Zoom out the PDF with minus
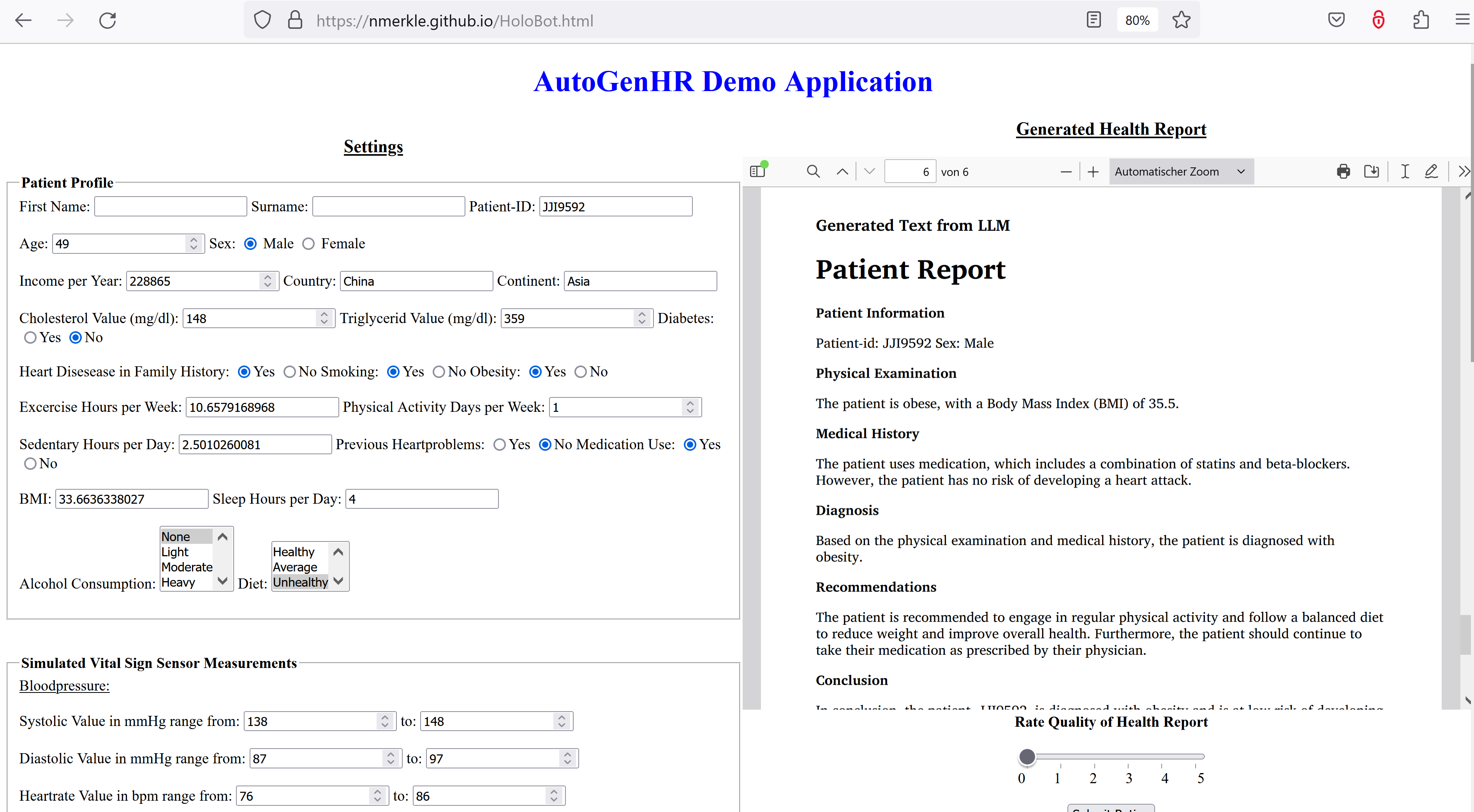Screen dimensions: 1474x812 pyautogui.click(x=1065, y=172)
